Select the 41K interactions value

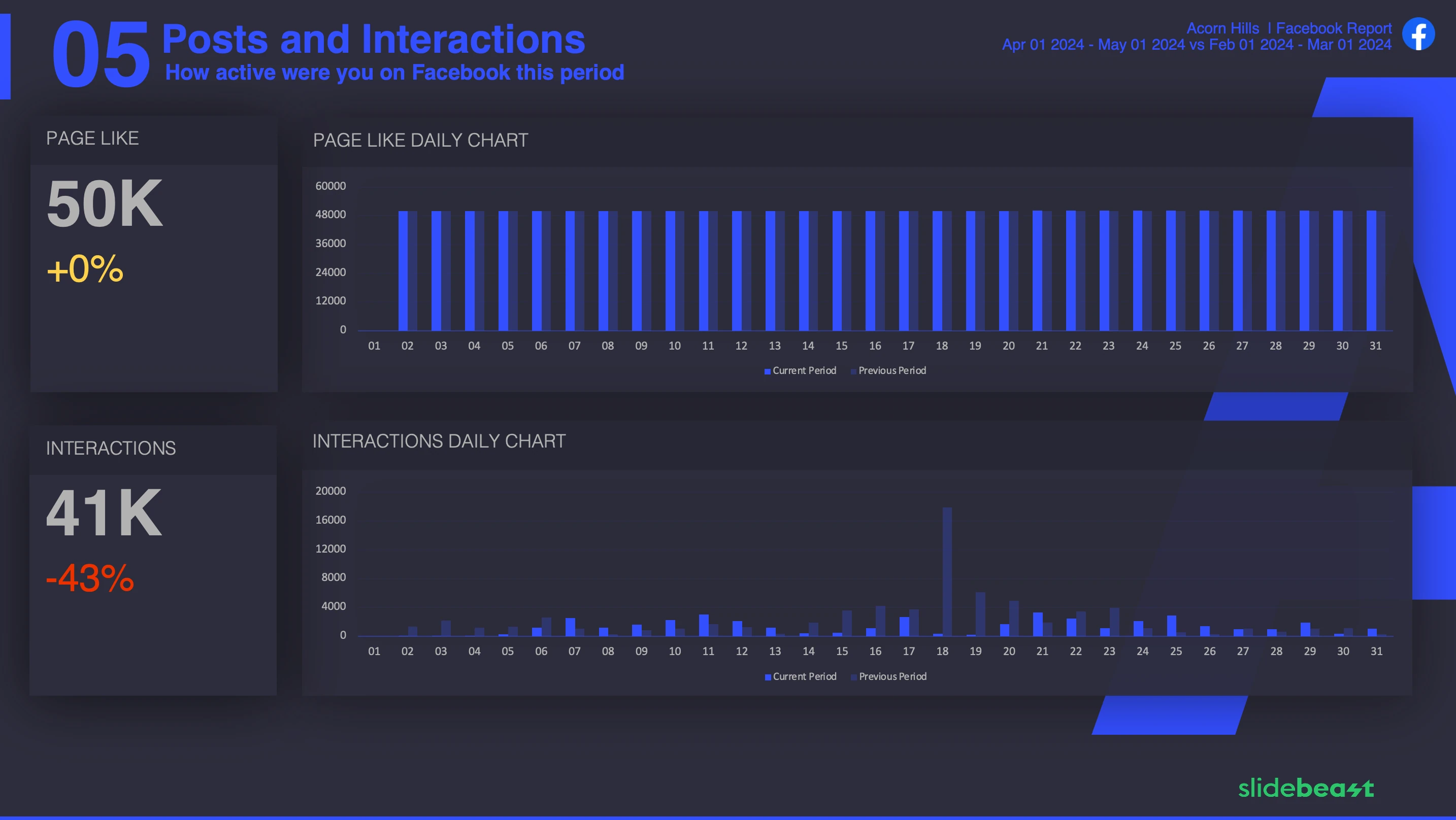pos(104,512)
